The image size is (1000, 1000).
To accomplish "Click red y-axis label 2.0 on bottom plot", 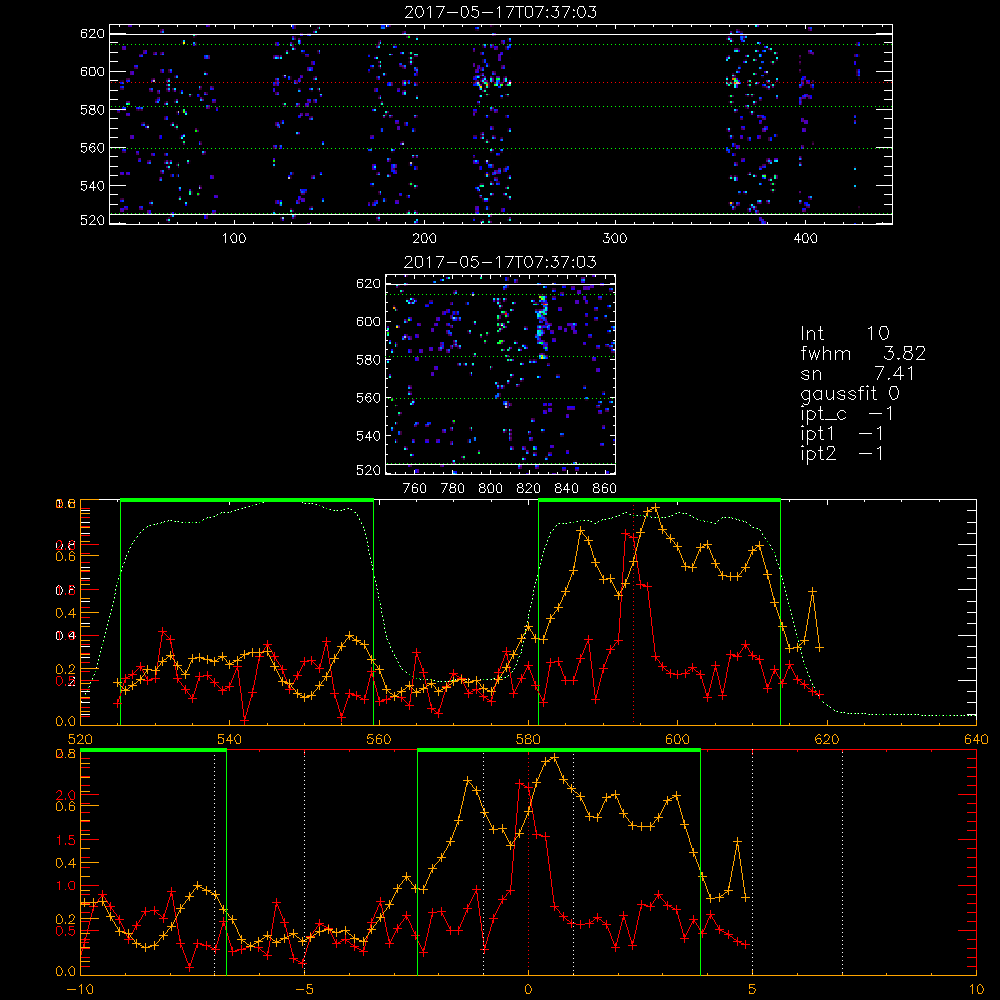I will pos(66,795).
